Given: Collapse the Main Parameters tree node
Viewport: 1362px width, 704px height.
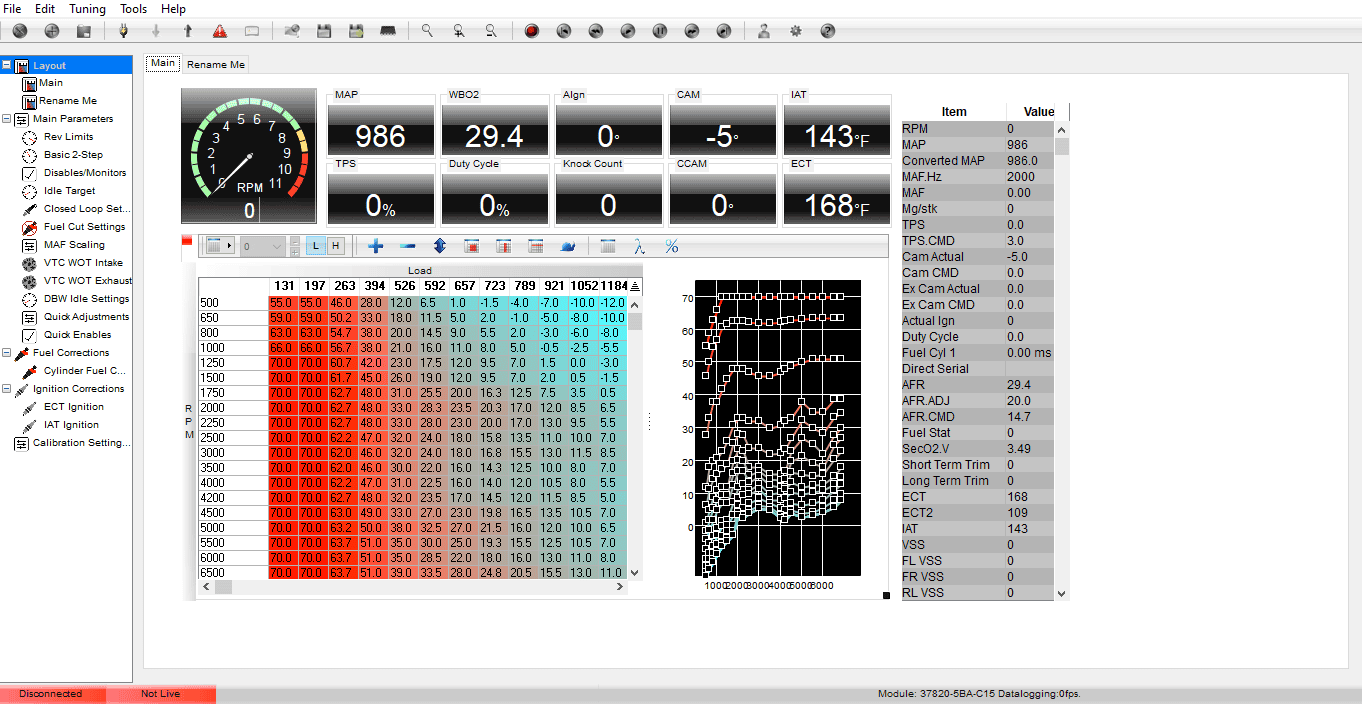Looking at the screenshot, I should (7, 119).
